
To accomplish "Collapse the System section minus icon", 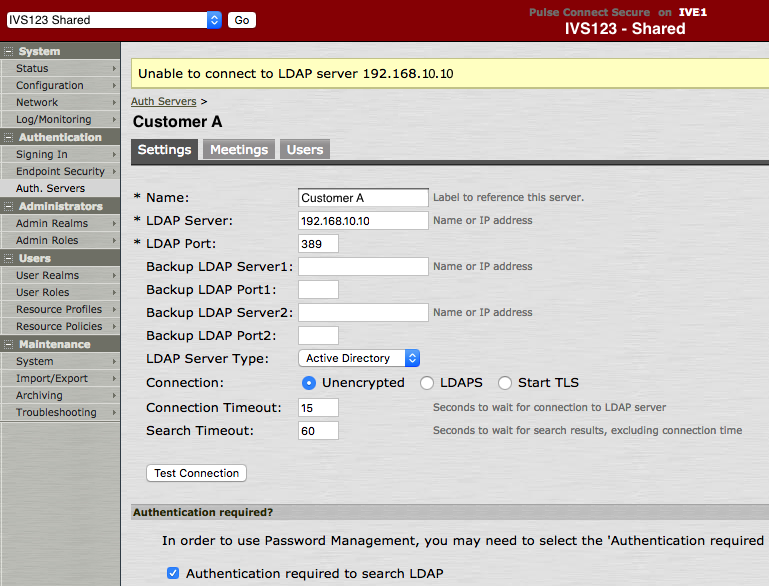I will tap(8, 51).
